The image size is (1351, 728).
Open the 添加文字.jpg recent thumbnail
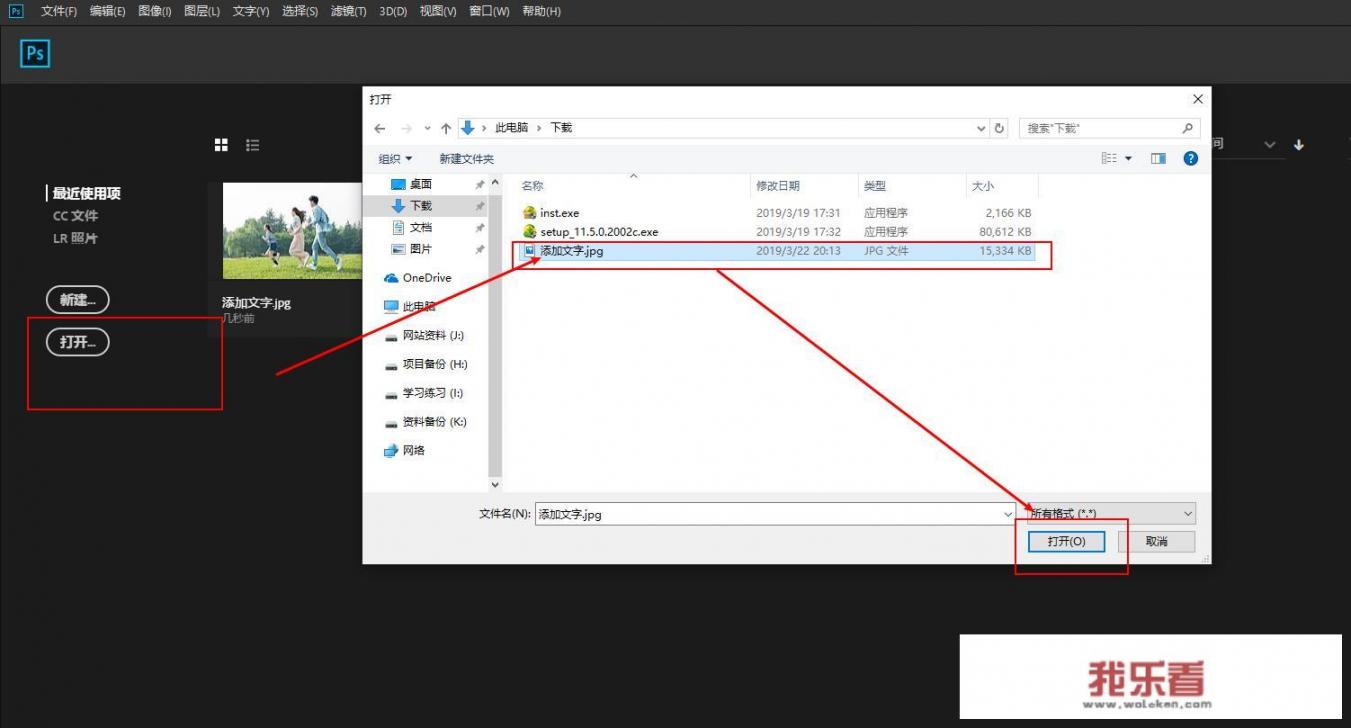pyautogui.click(x=292, y=231)
